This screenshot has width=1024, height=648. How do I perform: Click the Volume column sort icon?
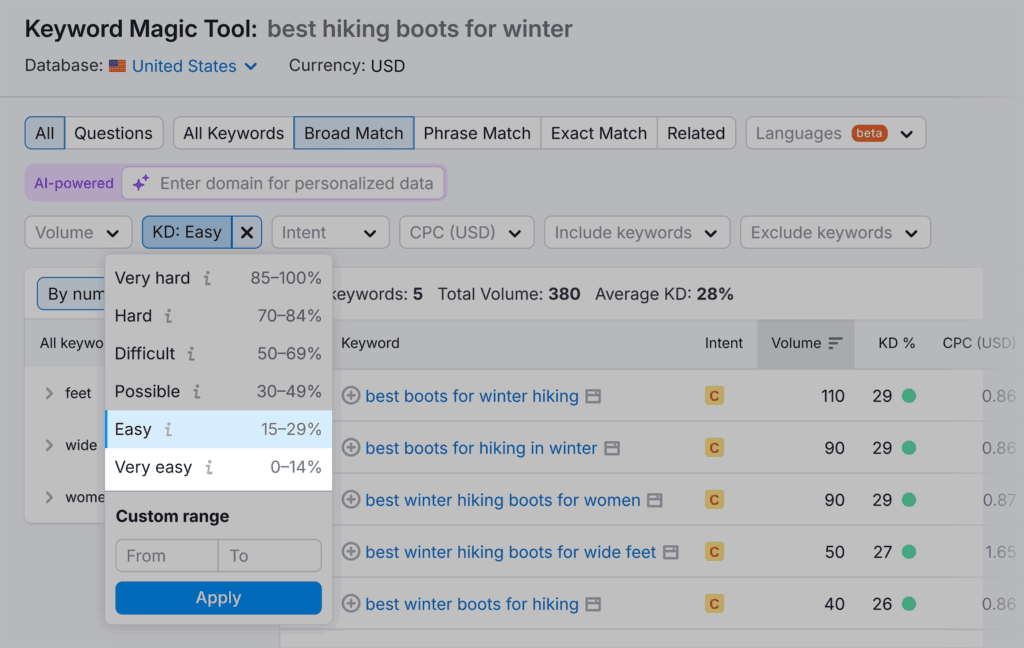(835, 343)
